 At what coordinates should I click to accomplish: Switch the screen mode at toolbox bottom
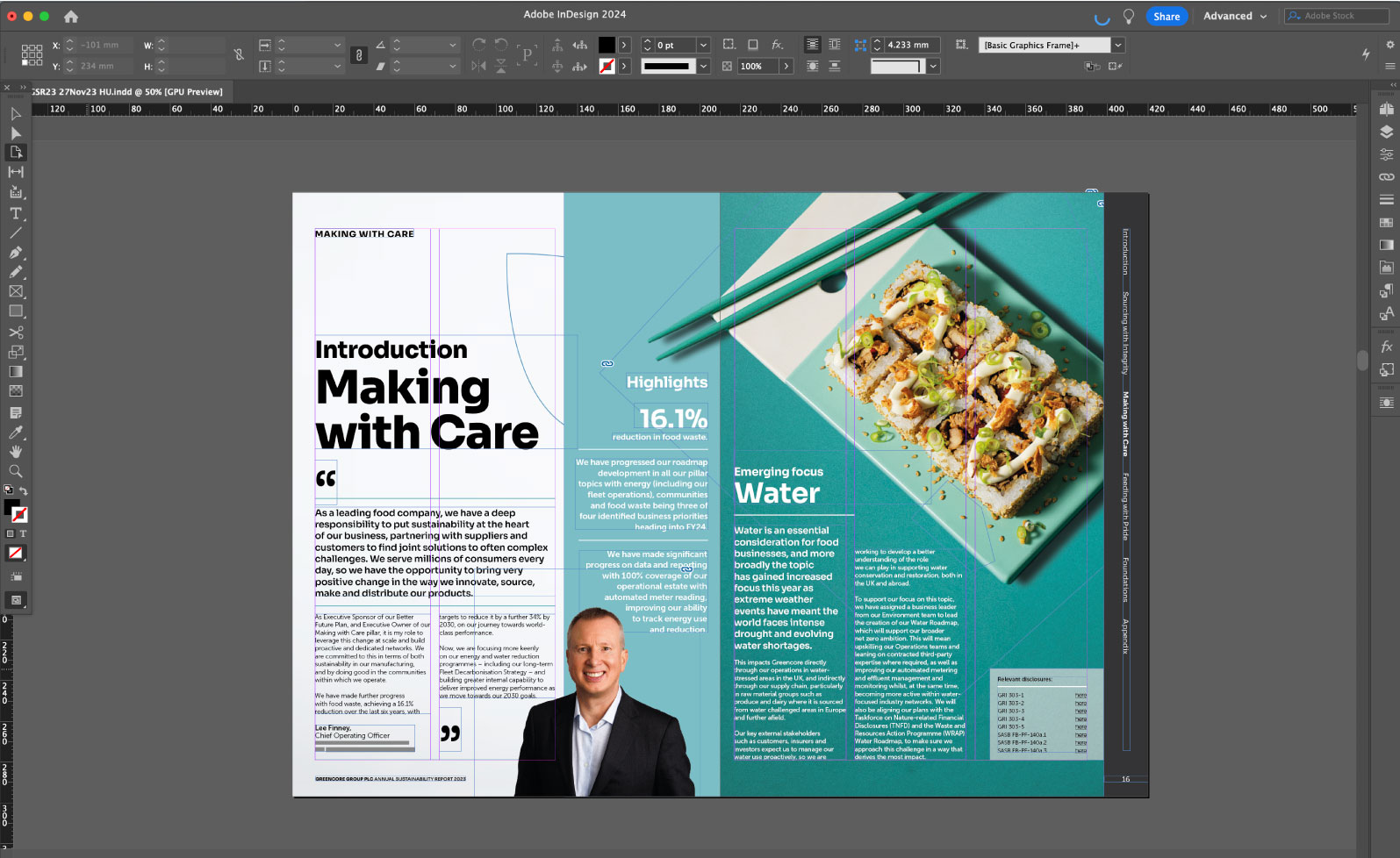(16, 600)
